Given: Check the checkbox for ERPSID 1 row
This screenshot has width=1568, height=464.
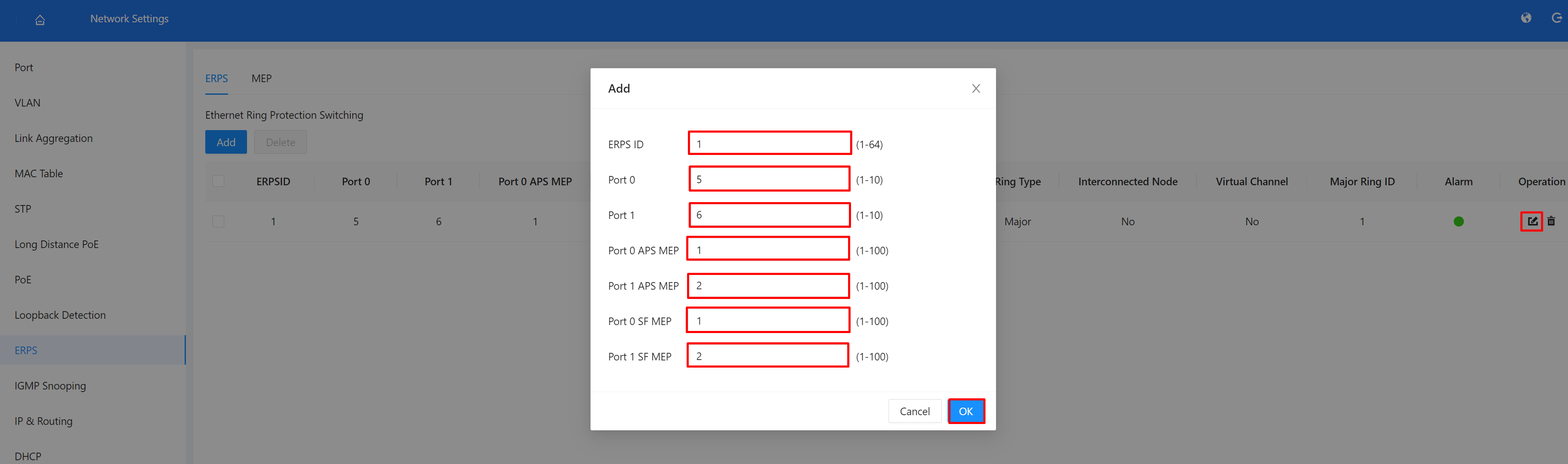Looking at the screenshot, I should (x=218, y=221).
